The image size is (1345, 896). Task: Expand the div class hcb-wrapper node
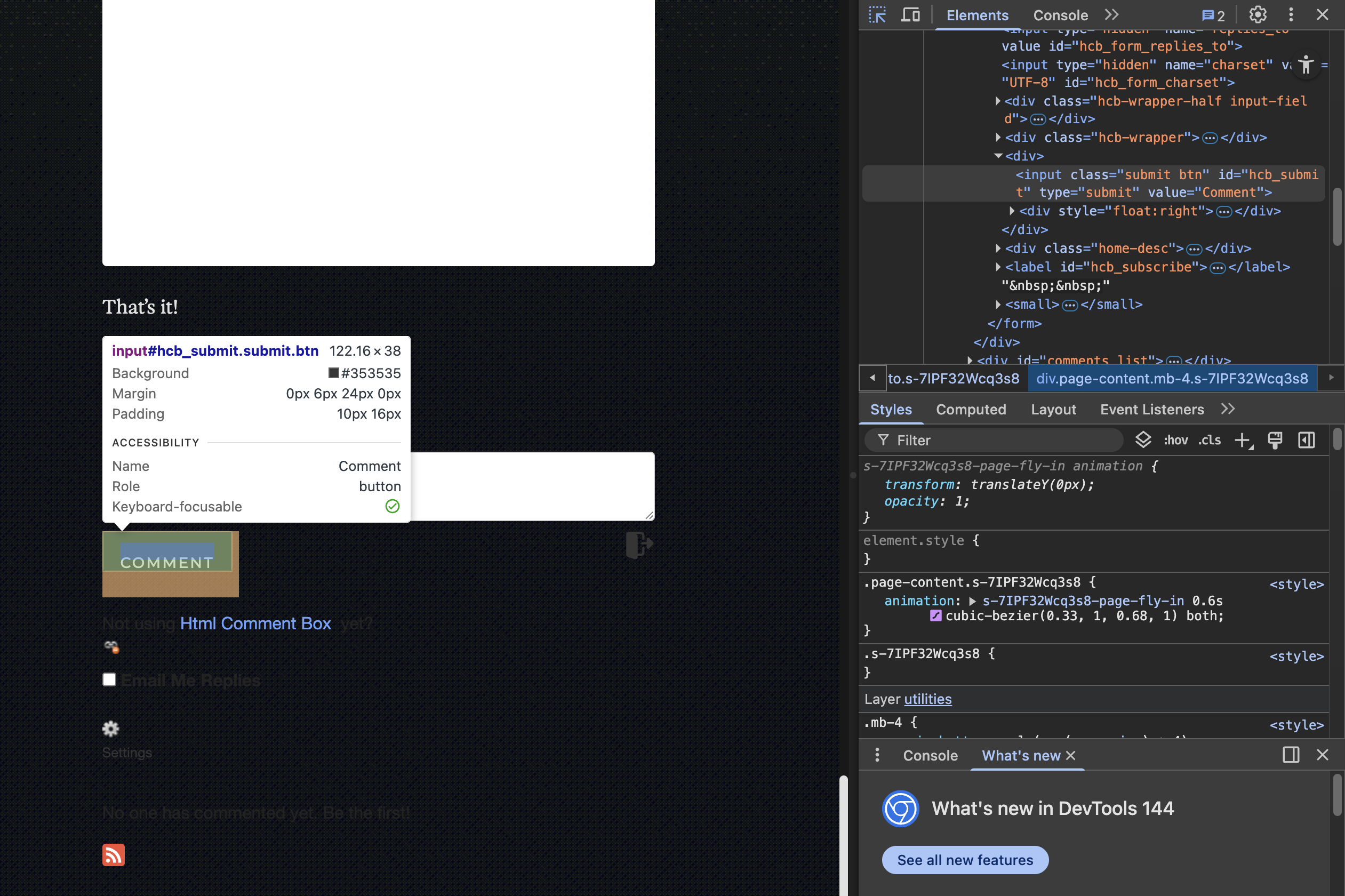tap(998, 137)
